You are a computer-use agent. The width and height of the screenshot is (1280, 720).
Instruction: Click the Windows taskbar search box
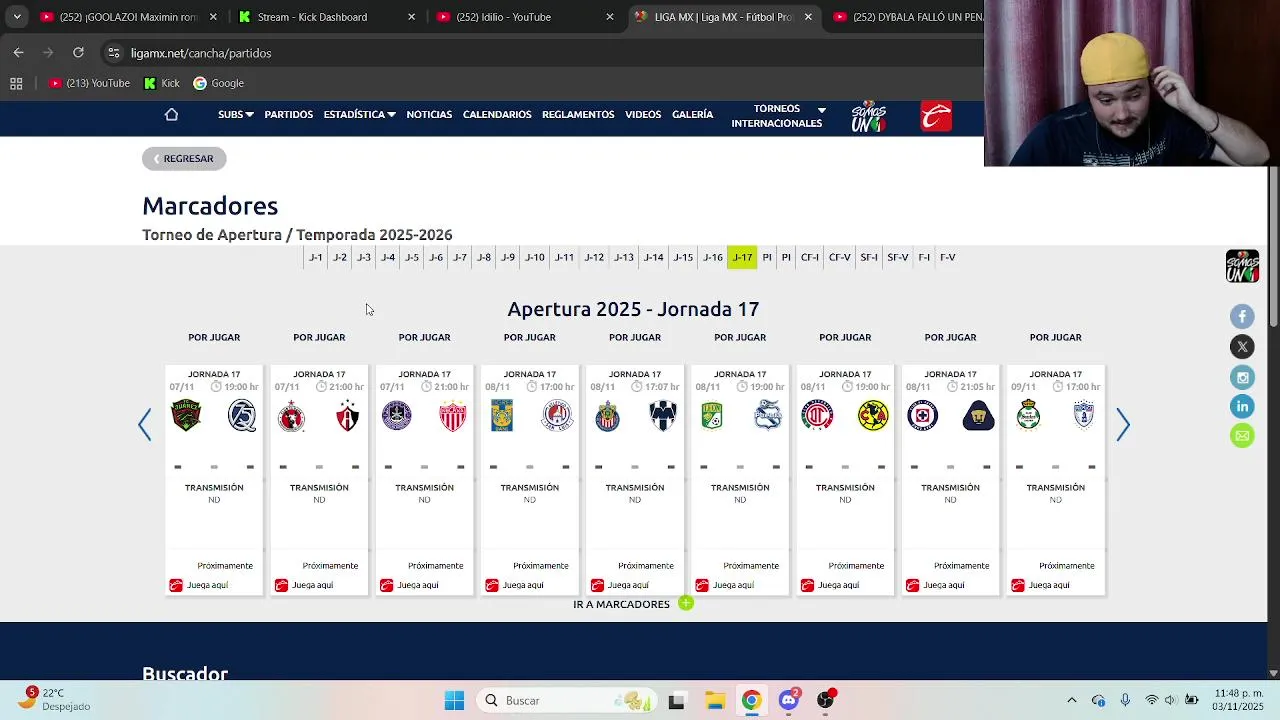pyautogui.click(x=566, y=700)
